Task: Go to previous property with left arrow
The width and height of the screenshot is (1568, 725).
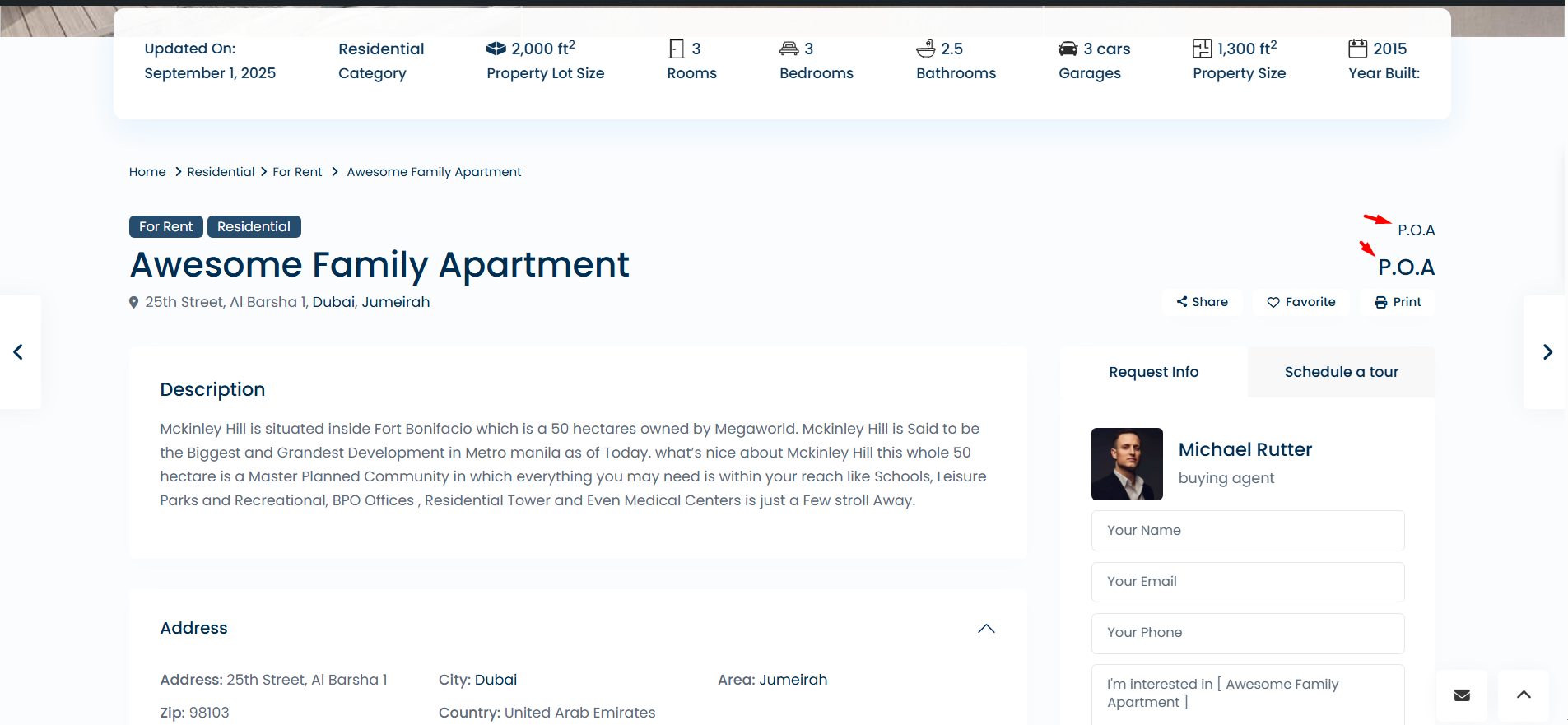Action: point(18,352)
